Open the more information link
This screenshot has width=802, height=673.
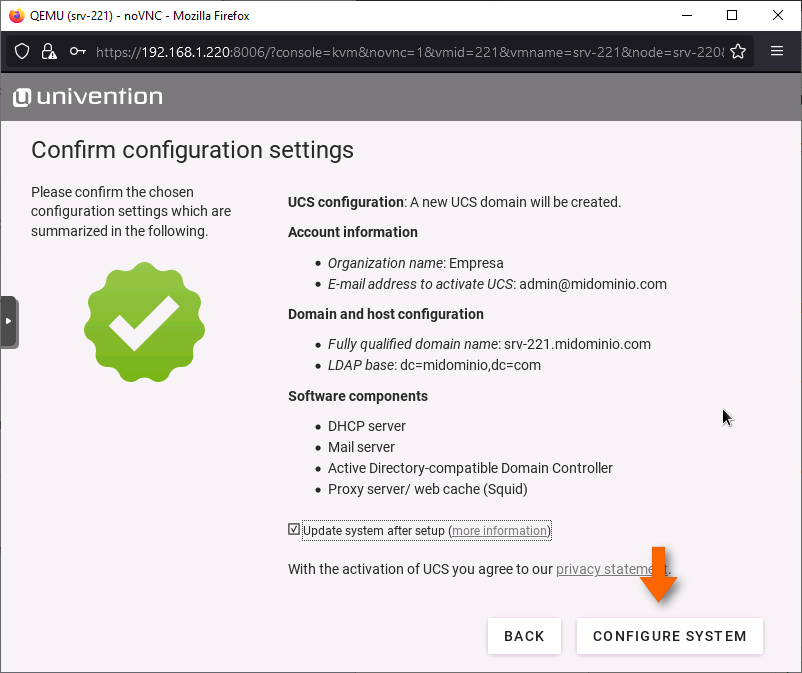[500, 531]
